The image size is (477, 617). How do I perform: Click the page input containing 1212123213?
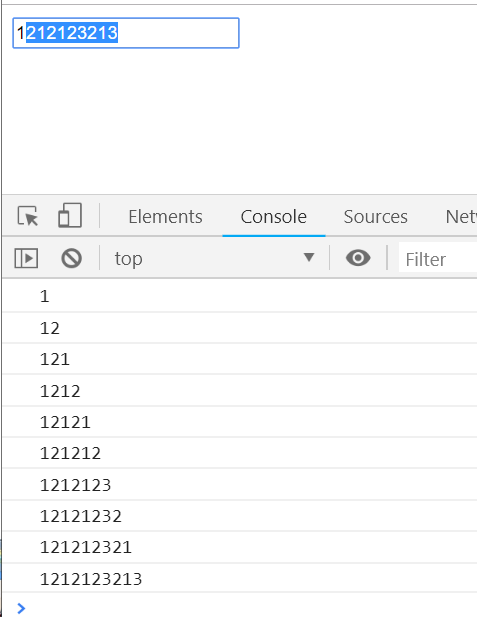(126, 33)
